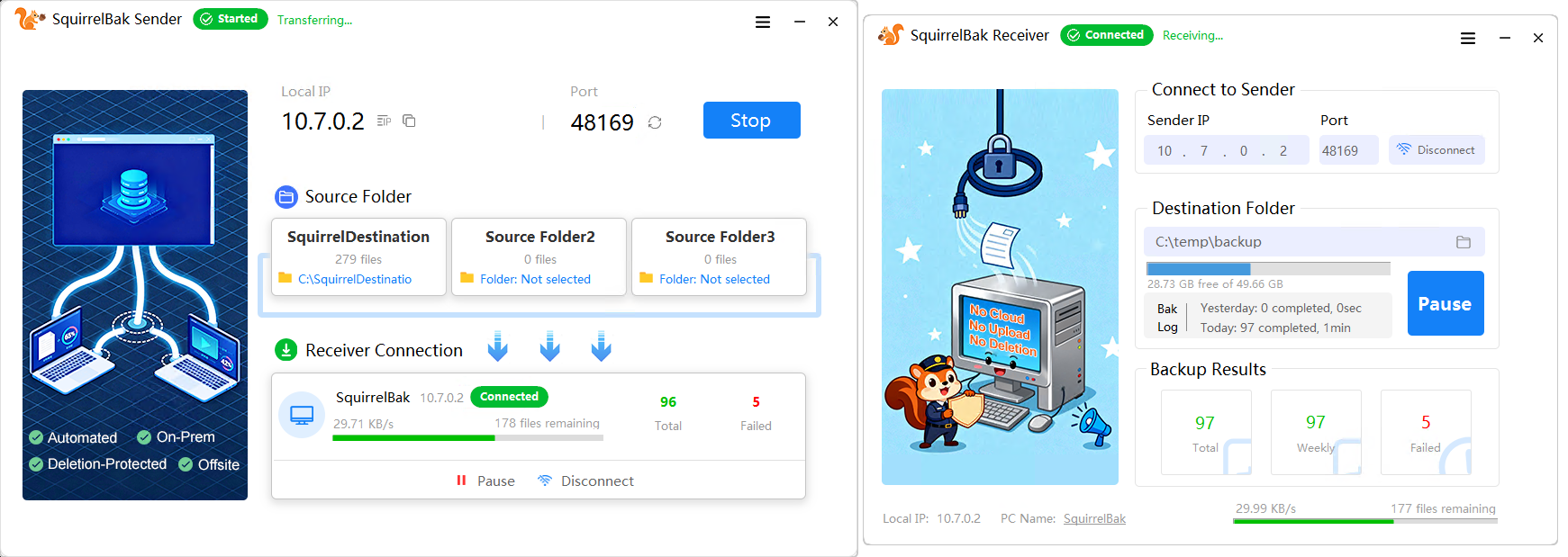Open the Total 97 backup results tile
The image size is (1568, 557).
pos(1206,432)
